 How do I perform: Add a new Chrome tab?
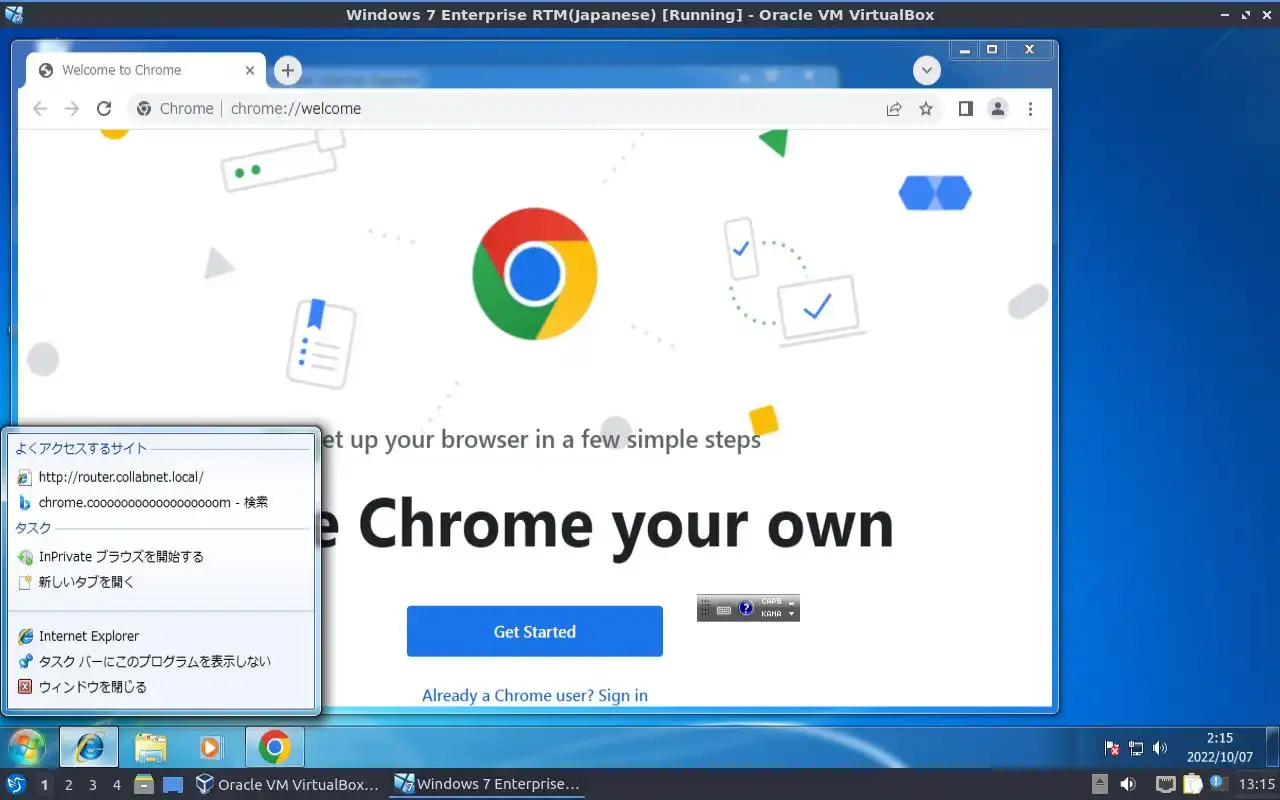288,70
